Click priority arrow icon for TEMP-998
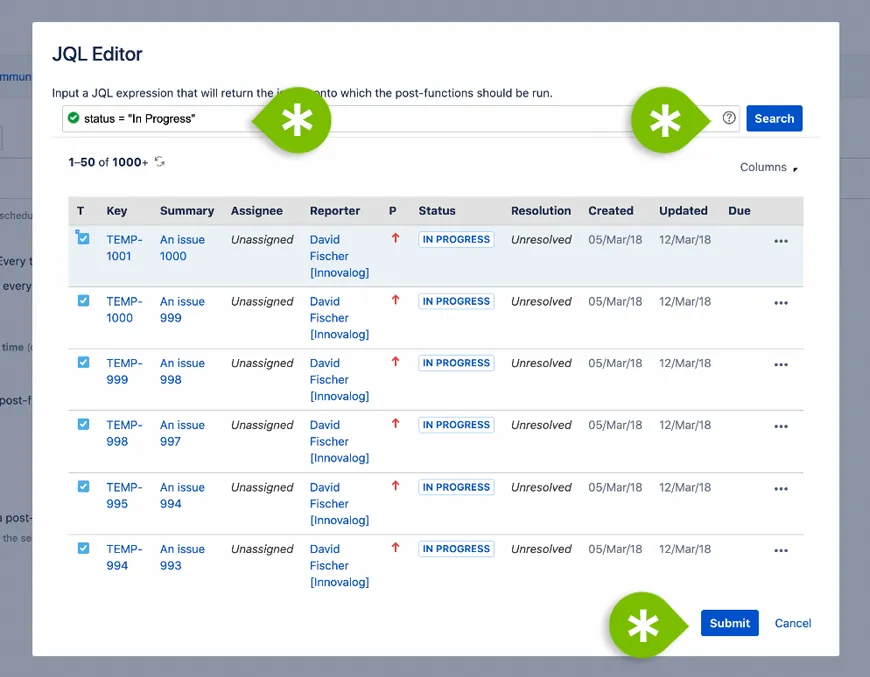This screenshot has width=870, height=677. coord(395,423)
